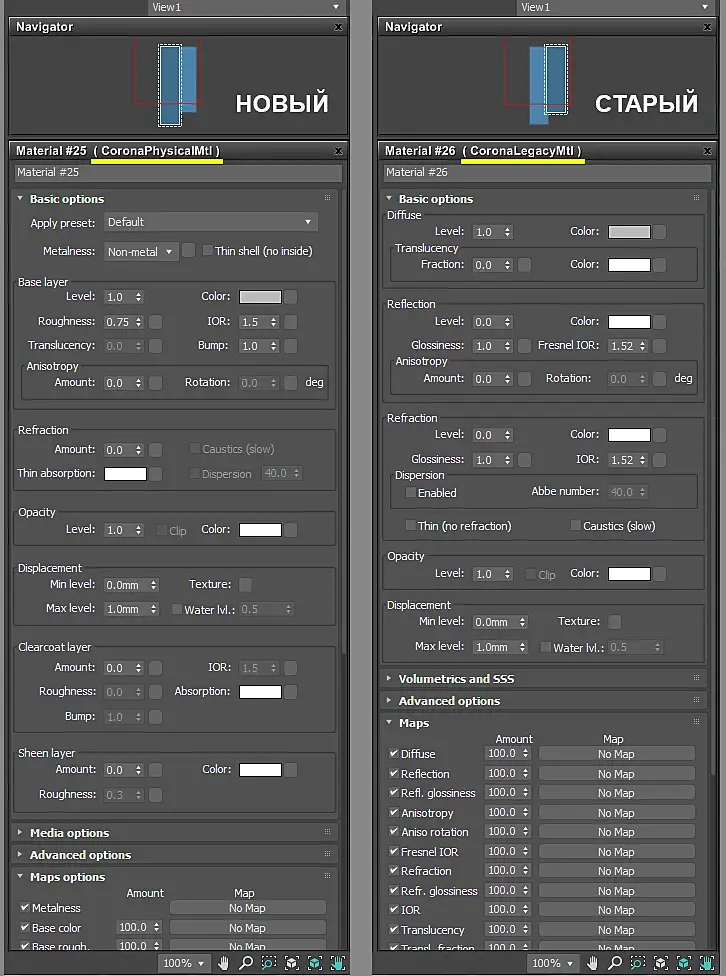Uncheck Metalness checkbox in Maps options
Screen dimensions: 726x976
coord(24,908)
